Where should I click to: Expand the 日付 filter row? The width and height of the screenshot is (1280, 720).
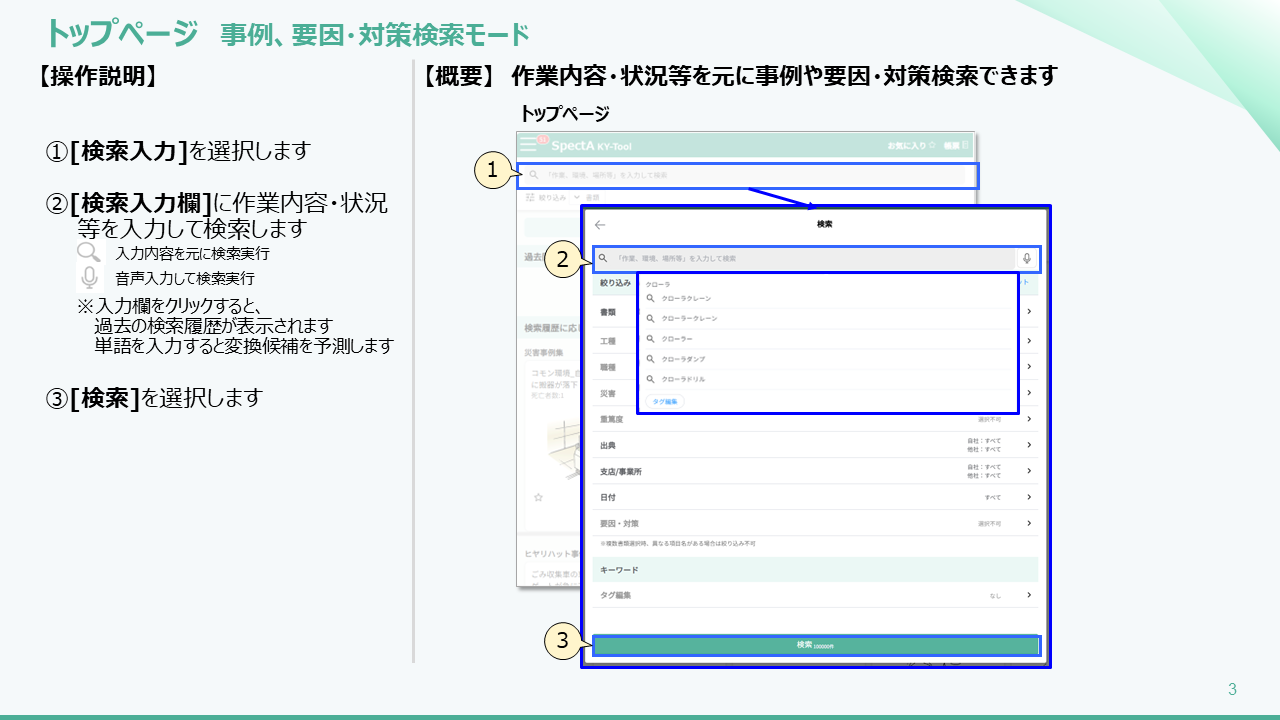tap(1029, 497)
